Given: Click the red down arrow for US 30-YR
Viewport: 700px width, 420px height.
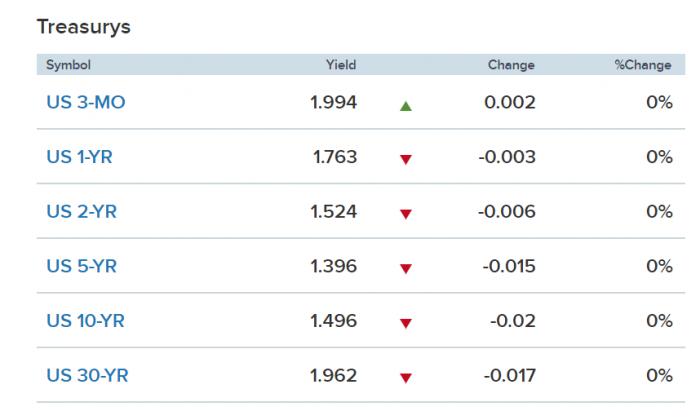Looking at the screenshot, I should pos(405,378).
